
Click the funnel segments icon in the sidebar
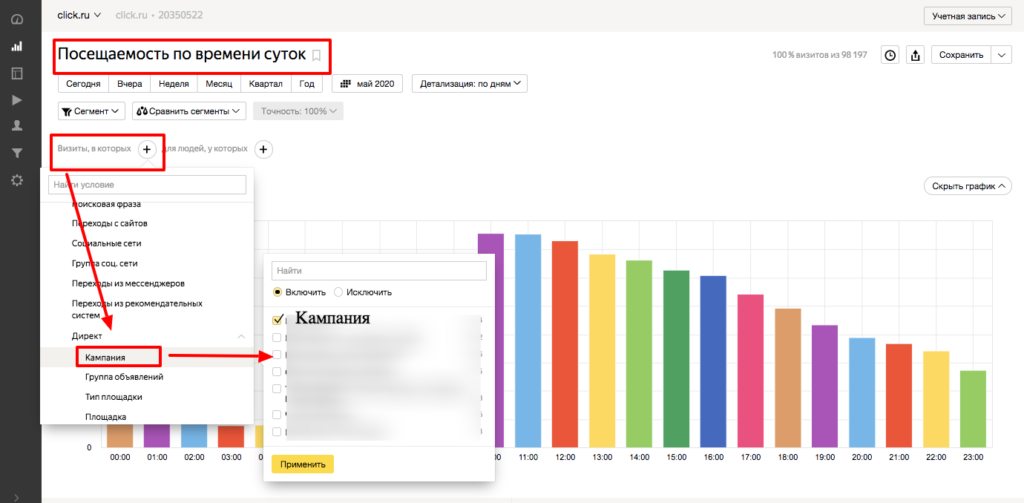pyautogui.click(x=16, y=153)
